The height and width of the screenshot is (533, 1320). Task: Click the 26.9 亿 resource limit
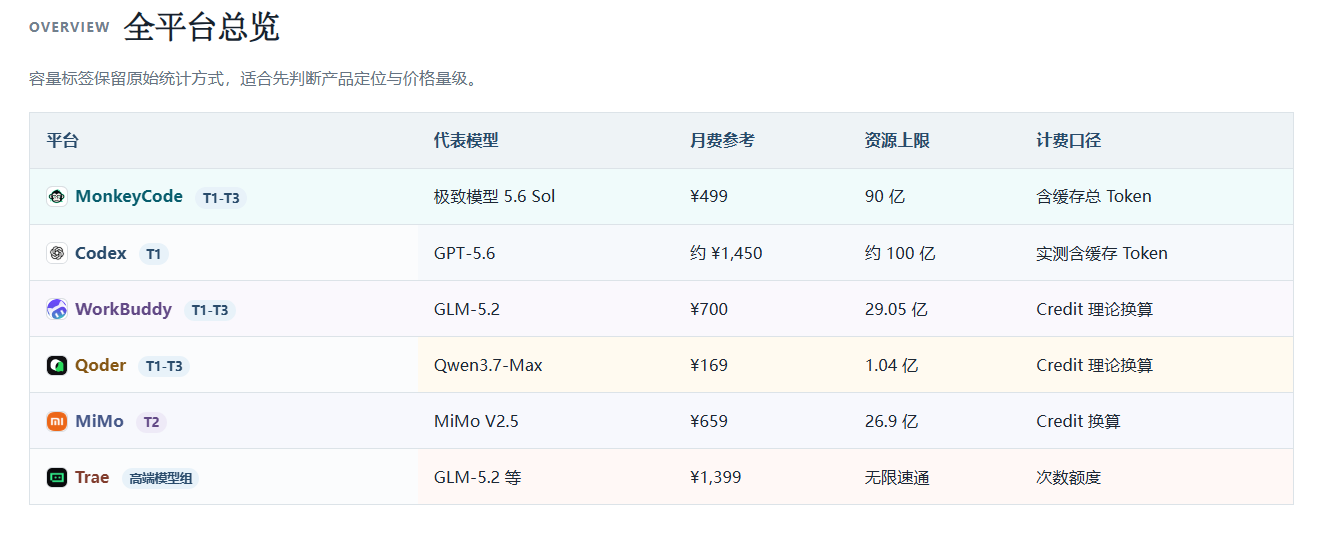click(x=891, y=421)
